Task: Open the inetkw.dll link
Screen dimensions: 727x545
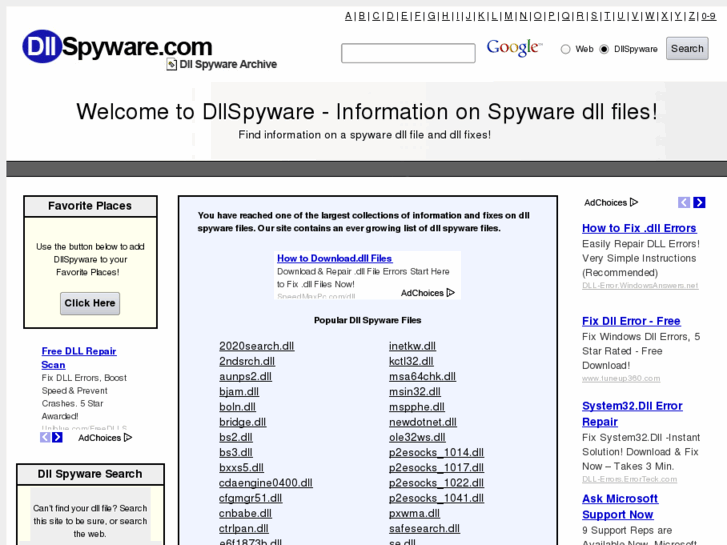Action: click(x=412, y=346)
